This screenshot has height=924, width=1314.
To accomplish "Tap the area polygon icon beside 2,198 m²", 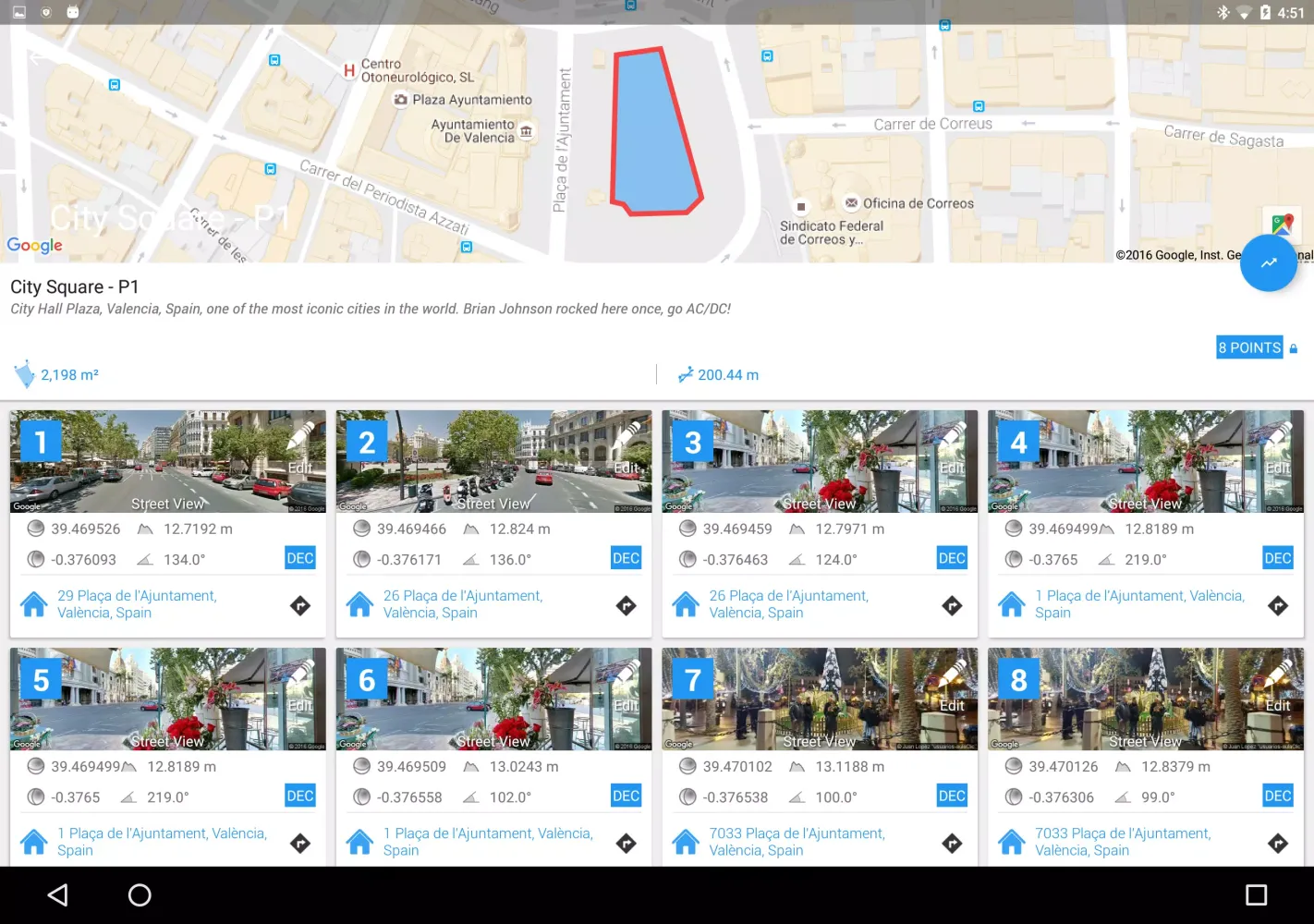I will click(24, 374).
